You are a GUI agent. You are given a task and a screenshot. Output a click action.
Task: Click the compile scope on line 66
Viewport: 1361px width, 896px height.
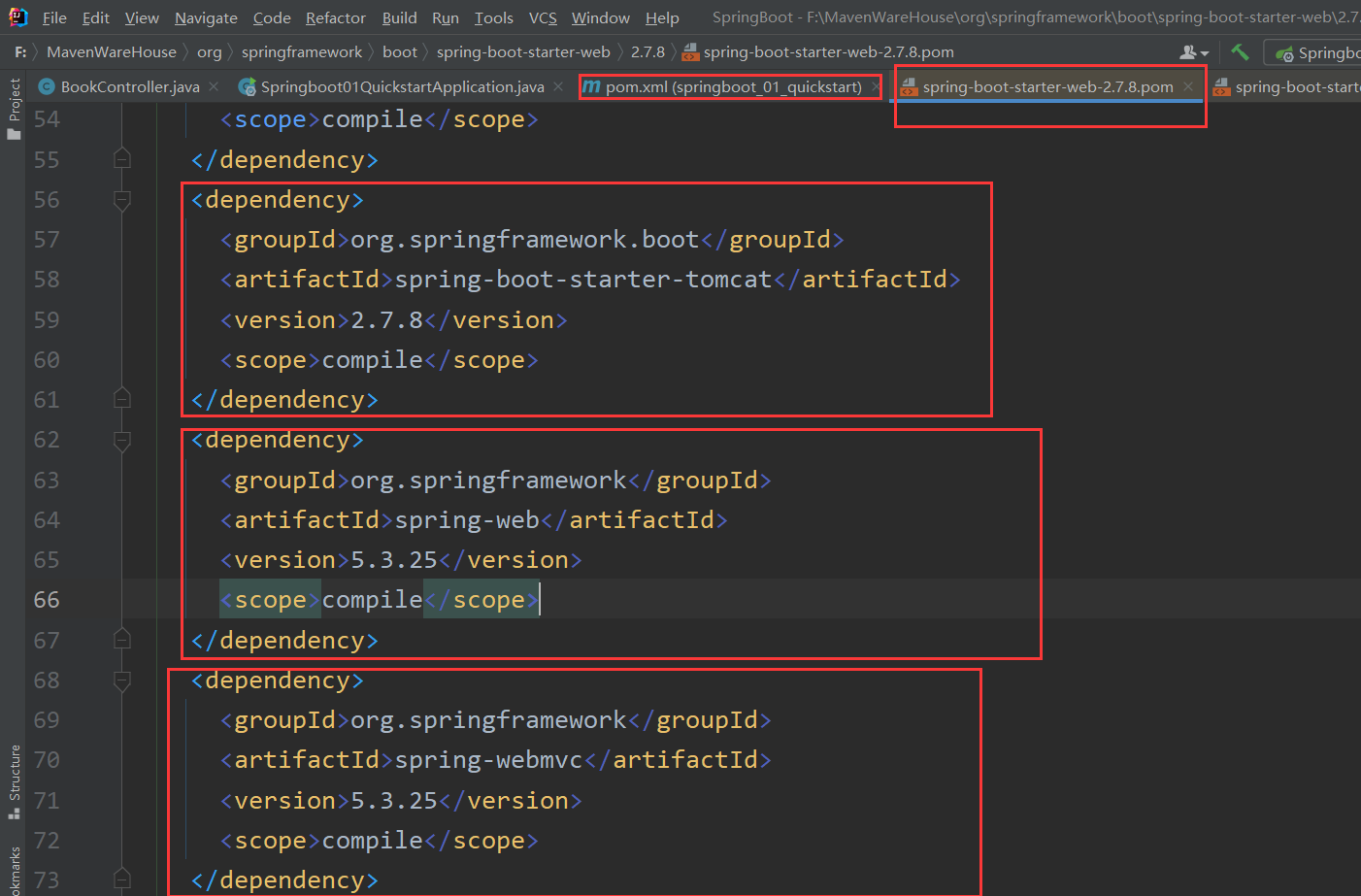tap(372, 600)
